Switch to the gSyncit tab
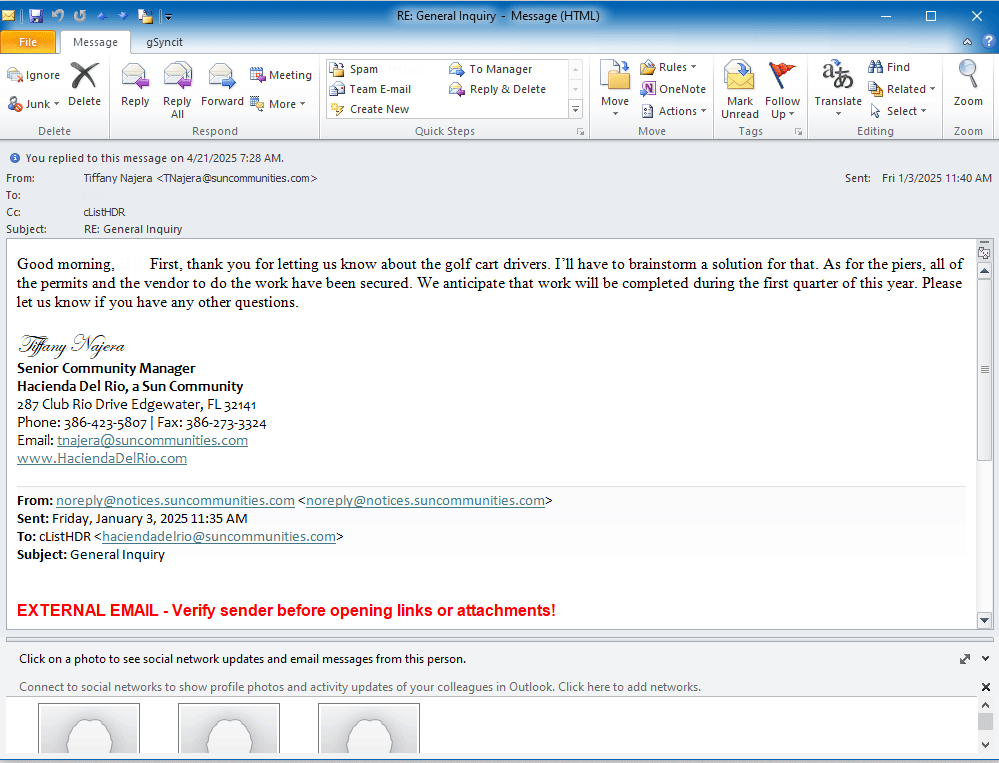The image size is (999, 763). click(164, 42)
